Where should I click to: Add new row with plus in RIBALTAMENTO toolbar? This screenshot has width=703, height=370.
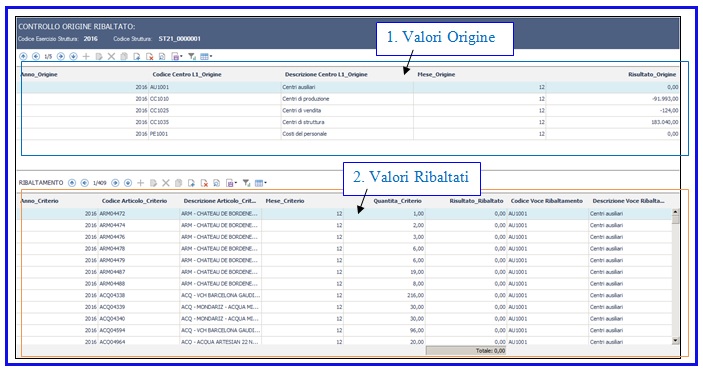pyautogui.click(x=140, y=183)
